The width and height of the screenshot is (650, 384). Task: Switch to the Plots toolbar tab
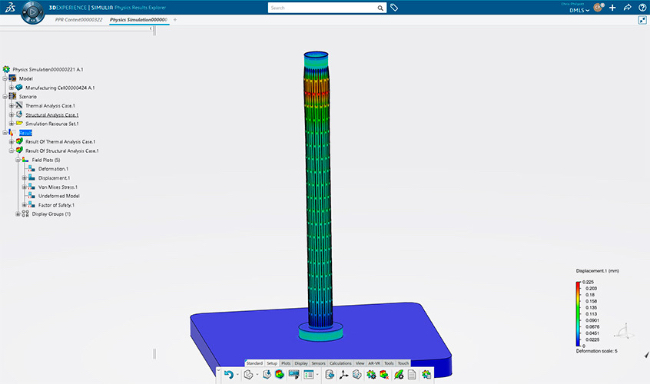click(x=286, y=363)
